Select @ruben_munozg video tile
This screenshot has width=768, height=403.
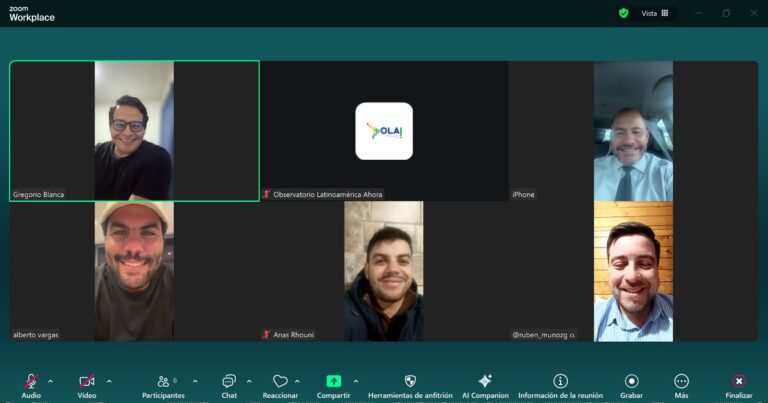point(633,271)
